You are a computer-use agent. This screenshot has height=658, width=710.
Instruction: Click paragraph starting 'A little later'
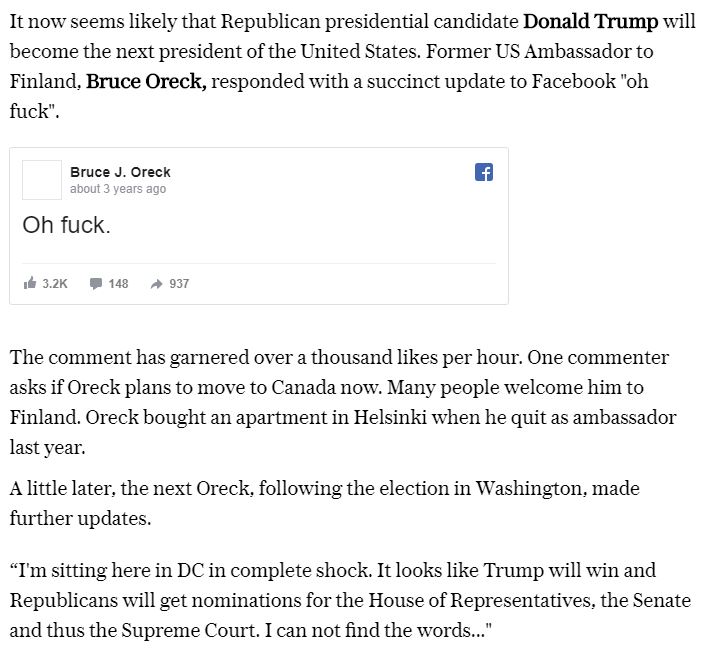[325, 503]
